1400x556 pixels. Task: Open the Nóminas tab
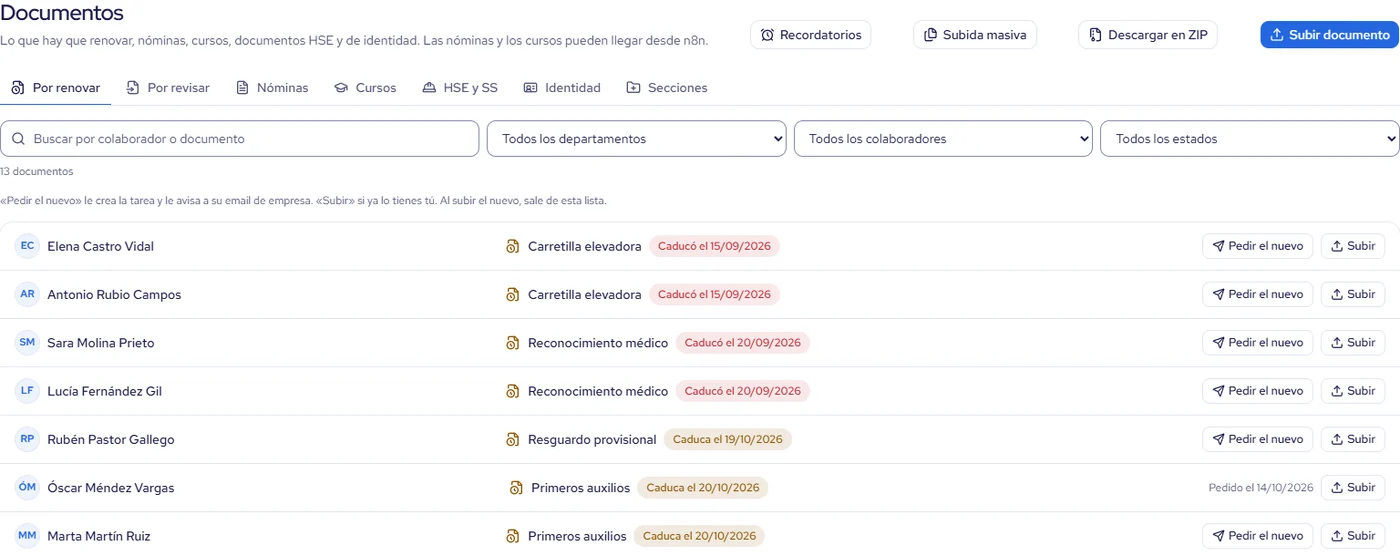[272, 88]
